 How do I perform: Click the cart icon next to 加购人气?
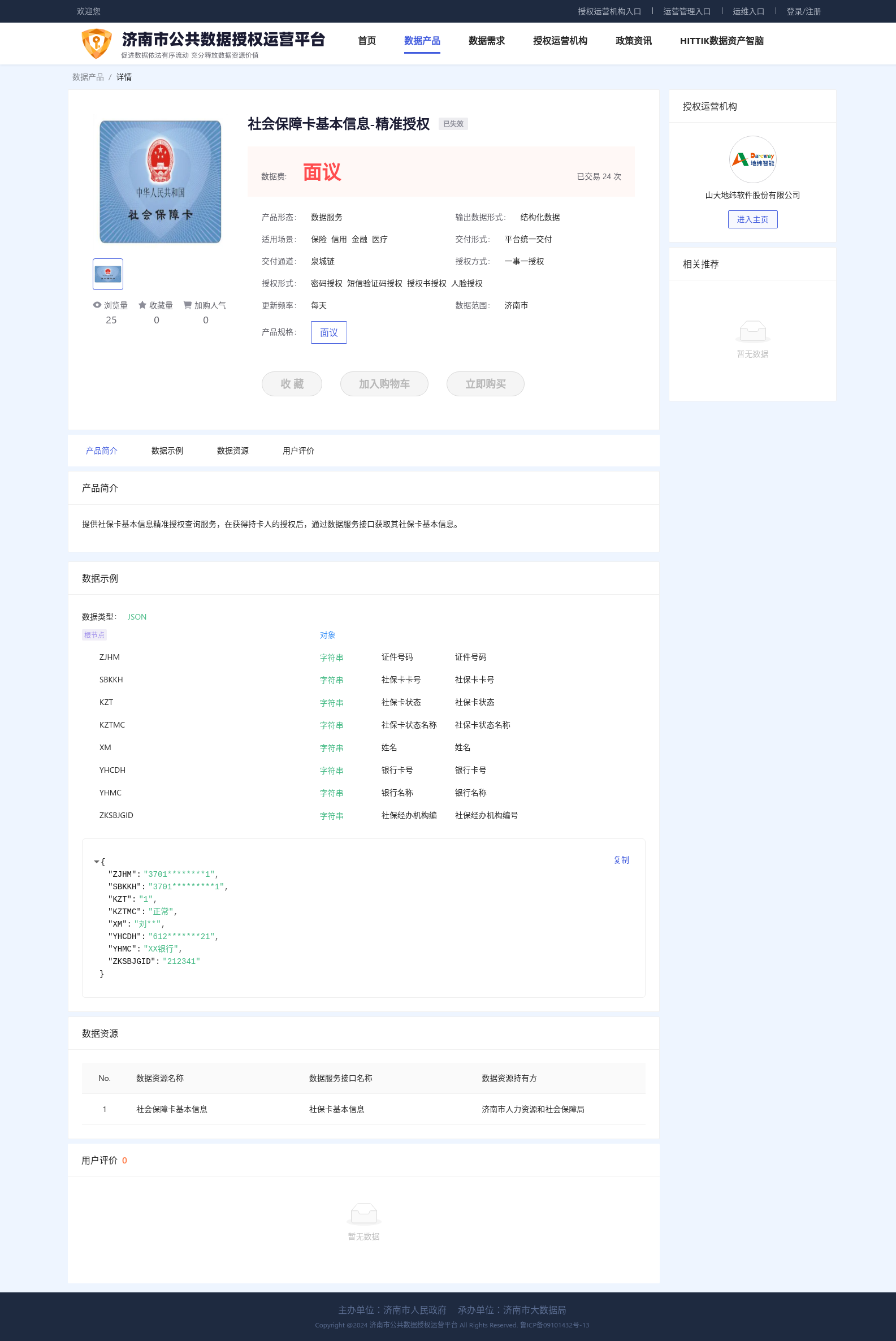click(x=188, y=305)
